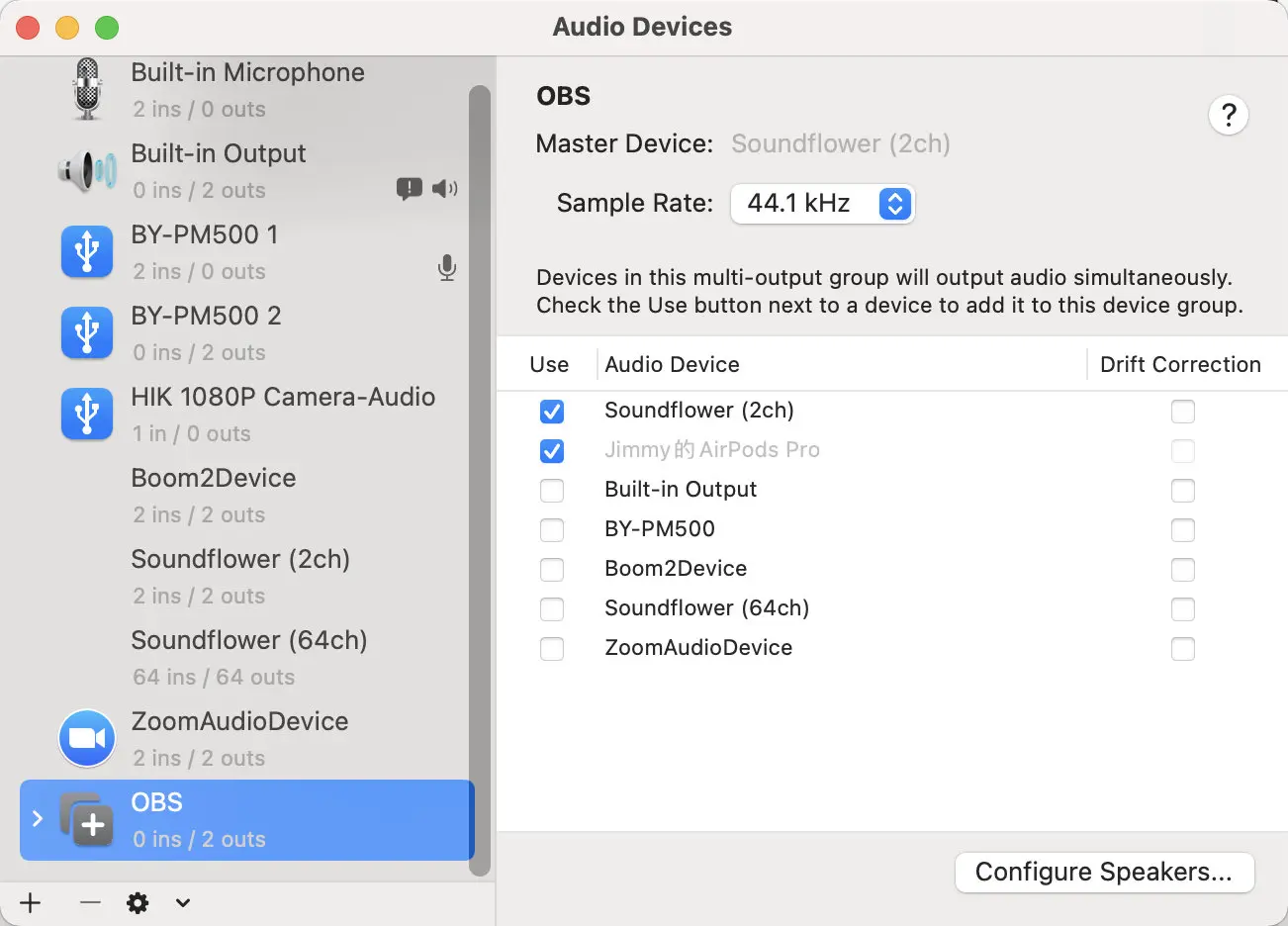Screen dimensions: 1288x926
Task: Click the Built-in Microphone icon
Action: click(87, 90)
